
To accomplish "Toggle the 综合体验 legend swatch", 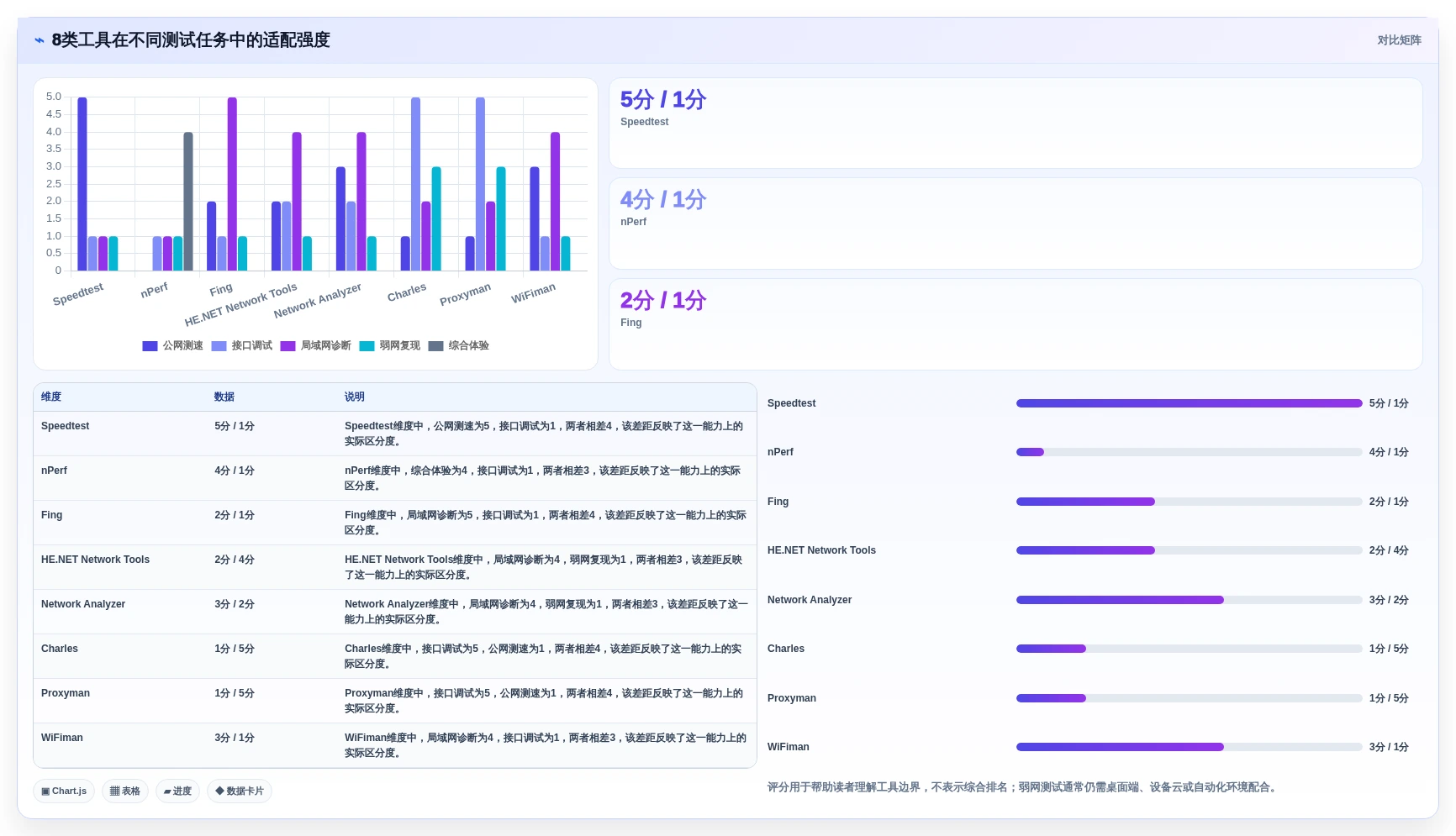I will 435,346.
